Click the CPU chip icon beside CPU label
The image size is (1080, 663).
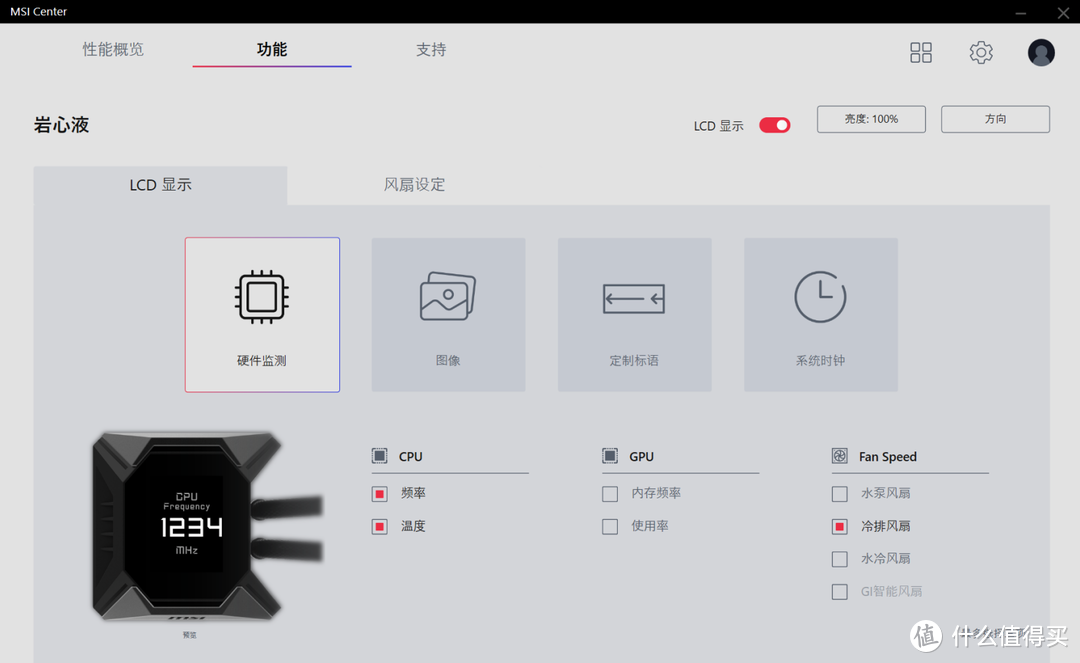(379, 456)
